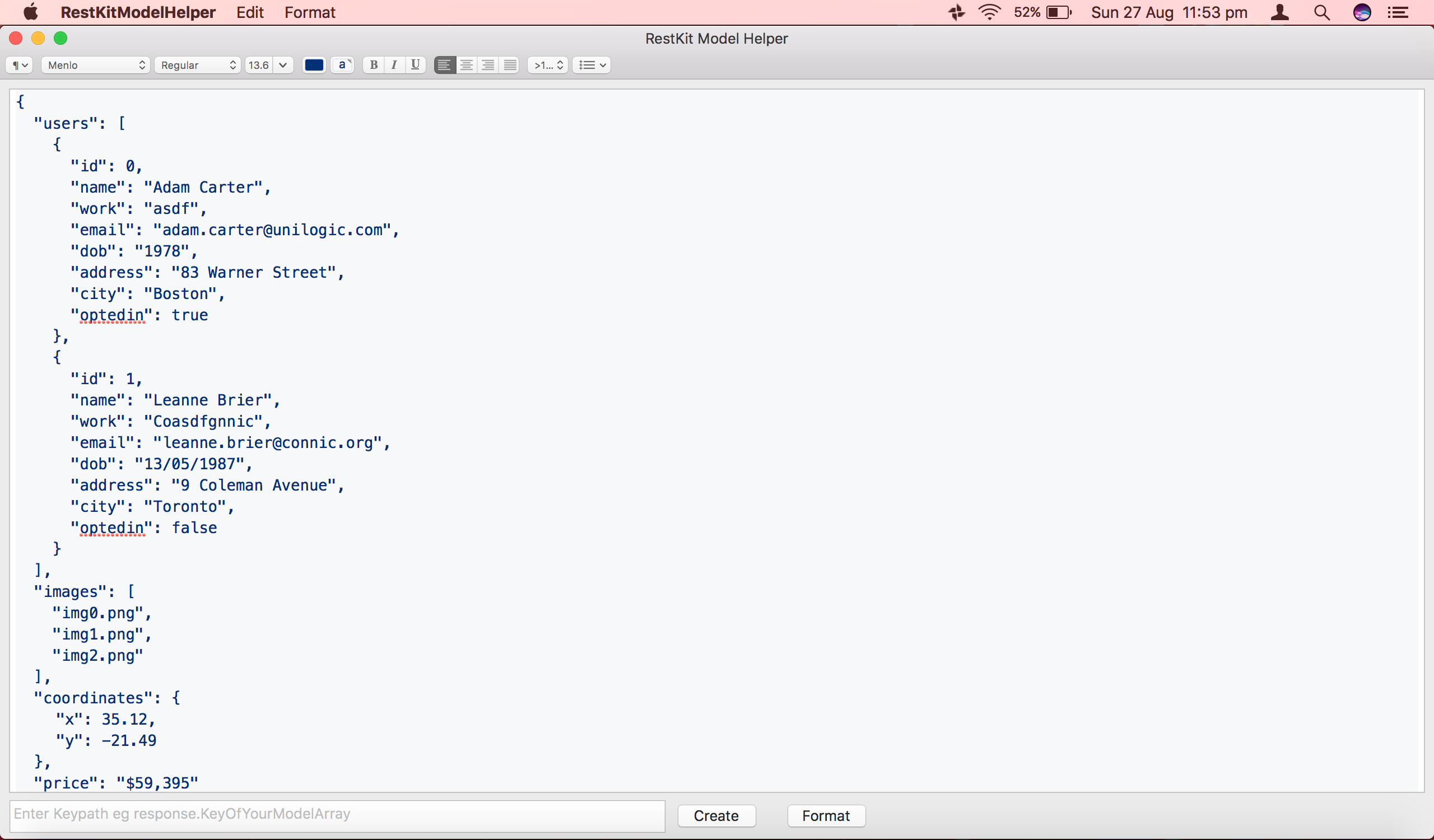This screenshot has height=840, width=1434.
Task: Open the Format menu
Action: (x=310, y=12)
